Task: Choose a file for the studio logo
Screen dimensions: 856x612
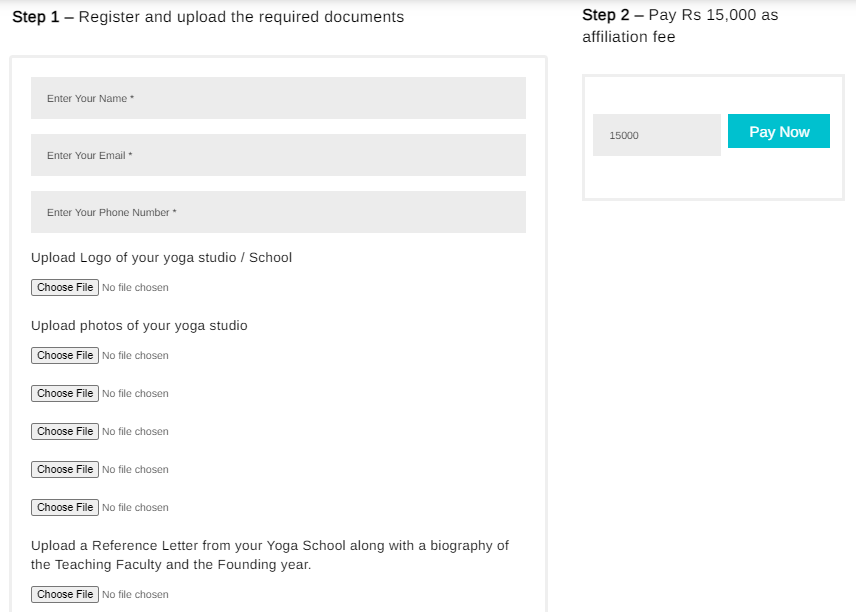Action: tap(65, 287)
